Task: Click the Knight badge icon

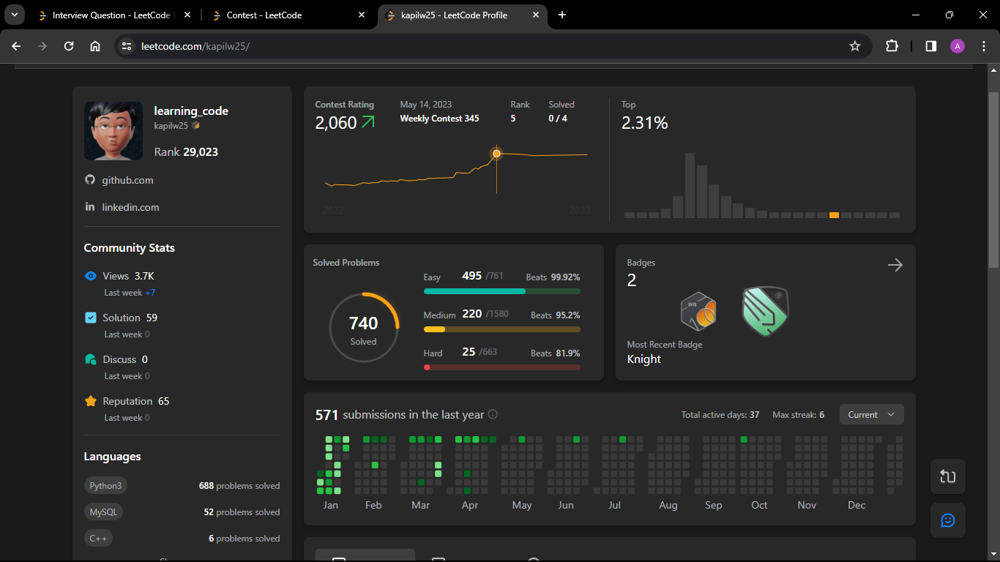Action: click(765, 311)
